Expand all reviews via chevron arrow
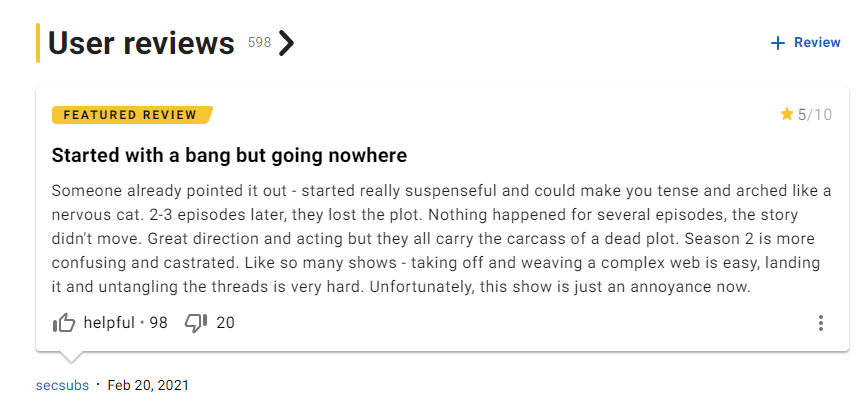Image resolution: width=868 pixels, height=407 pixels. 286,43
